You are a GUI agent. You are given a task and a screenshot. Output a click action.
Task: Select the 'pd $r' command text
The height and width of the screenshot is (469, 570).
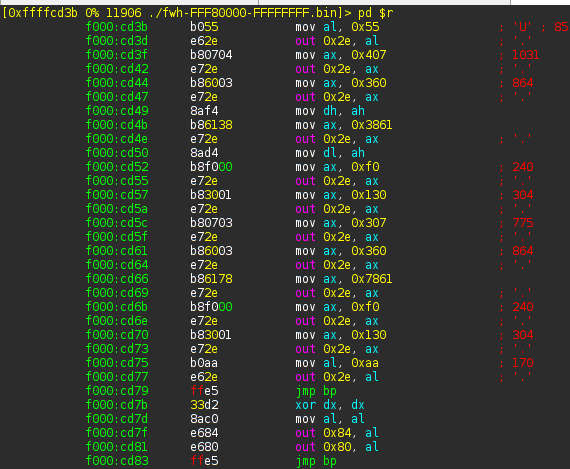coord(375,13)
